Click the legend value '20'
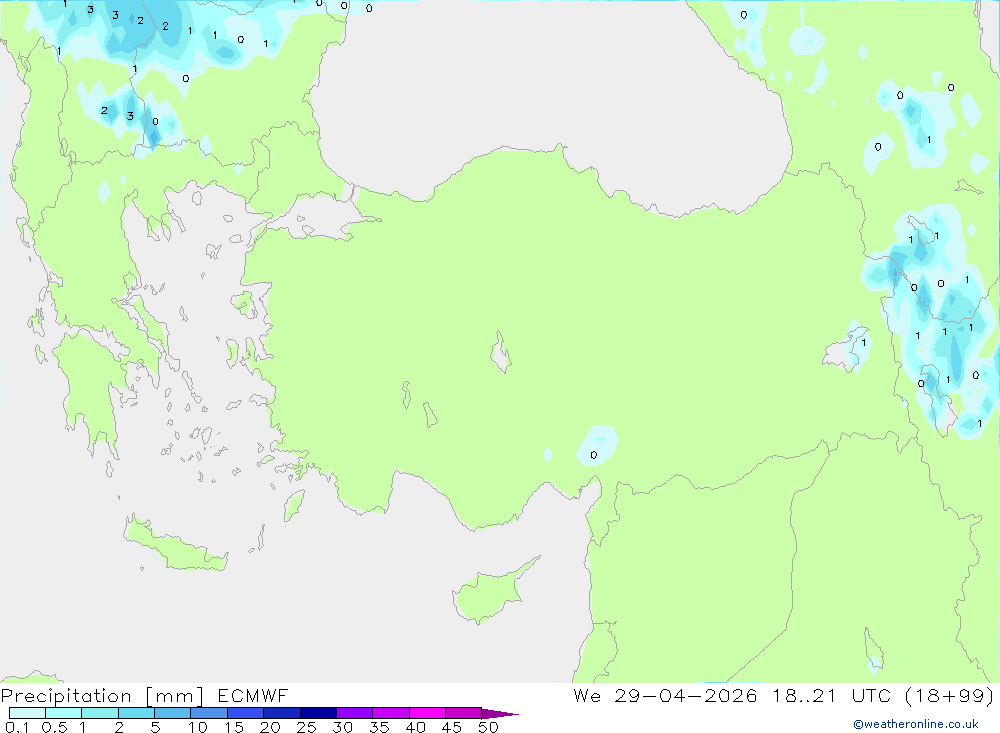 (x=270, y=727)
